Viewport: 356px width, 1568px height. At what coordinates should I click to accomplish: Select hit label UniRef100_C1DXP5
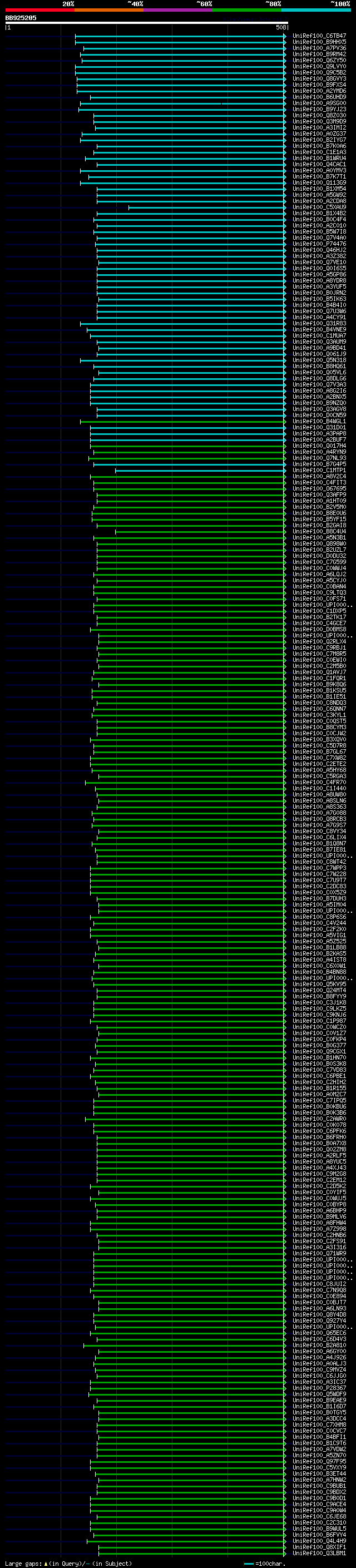pyautogui.click(x=319, y=611)
